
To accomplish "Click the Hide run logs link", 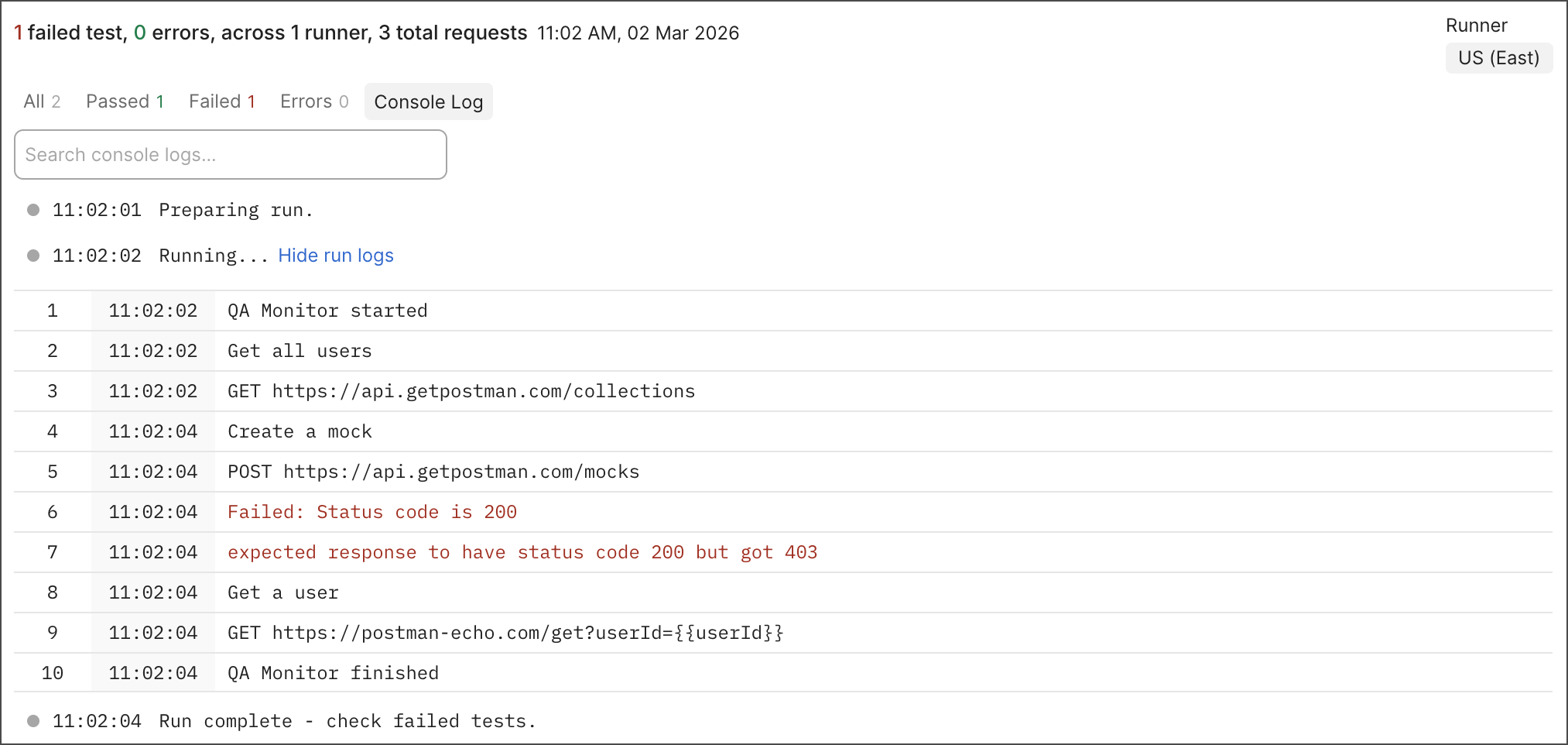I will coord(335,256).
